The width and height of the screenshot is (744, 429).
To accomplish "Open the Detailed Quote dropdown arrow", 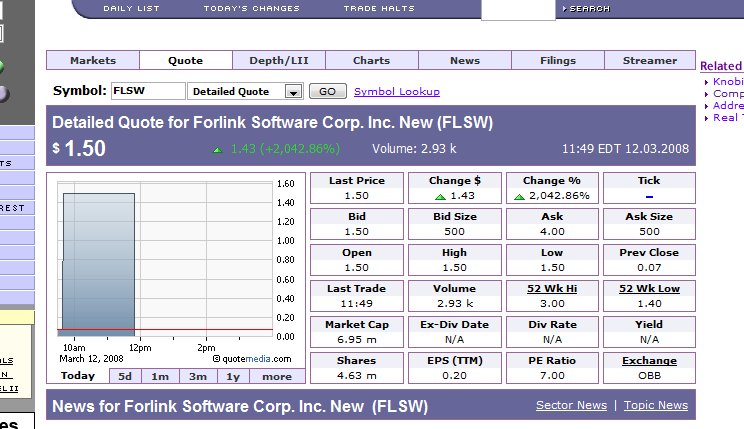I will (293, 92).
